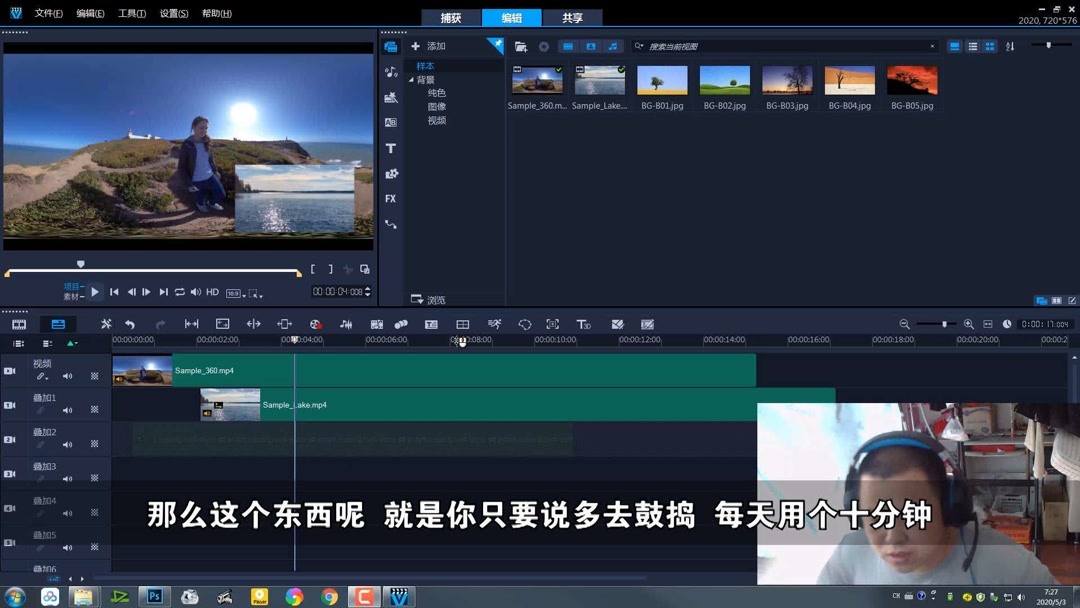1080x608 pixels.
Task: Open the Track Manager grid icon
Action: click(462, 323)
